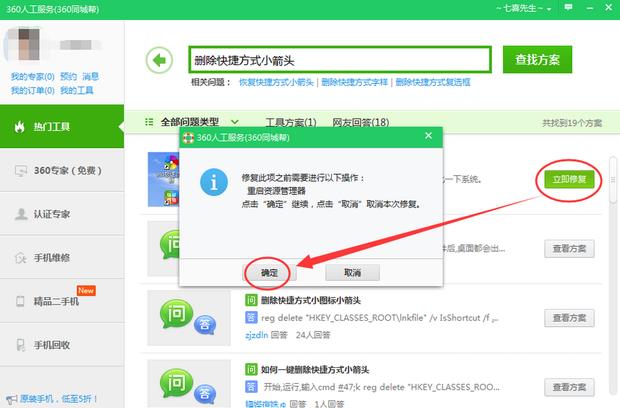Focus the search field with 删除快捷方式小箭头
The width and height of the screenshot is (620, 408).
pyautogui.click(x=340, y=60)
